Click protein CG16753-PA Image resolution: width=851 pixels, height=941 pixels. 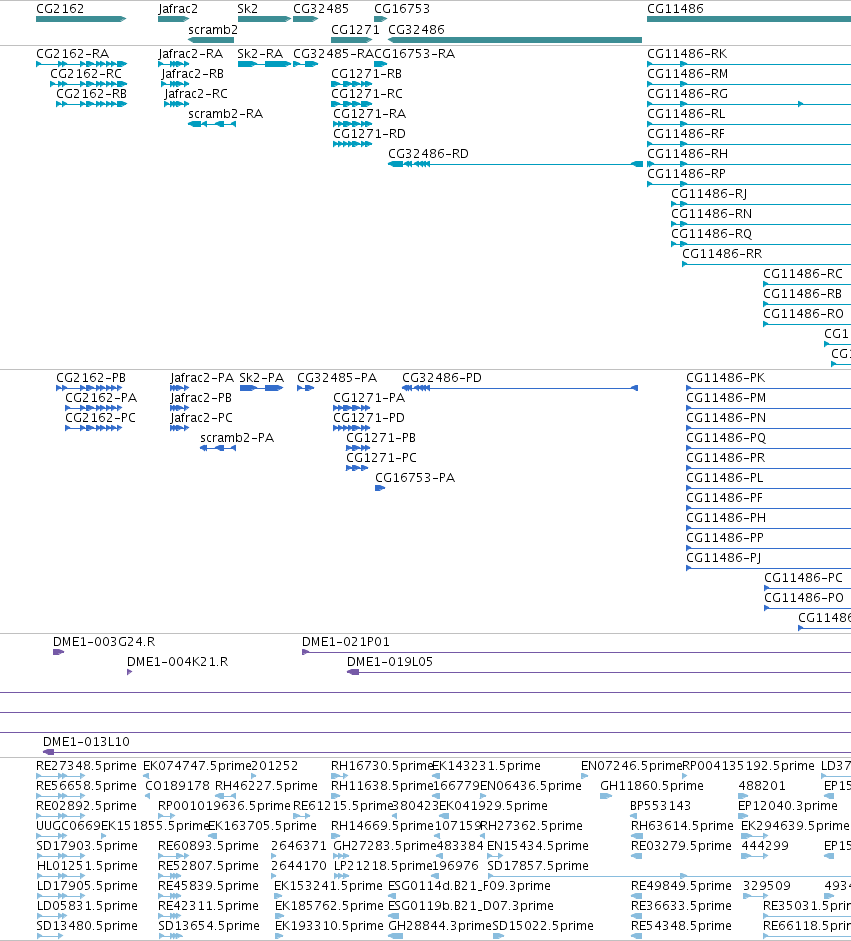(415, 478)
